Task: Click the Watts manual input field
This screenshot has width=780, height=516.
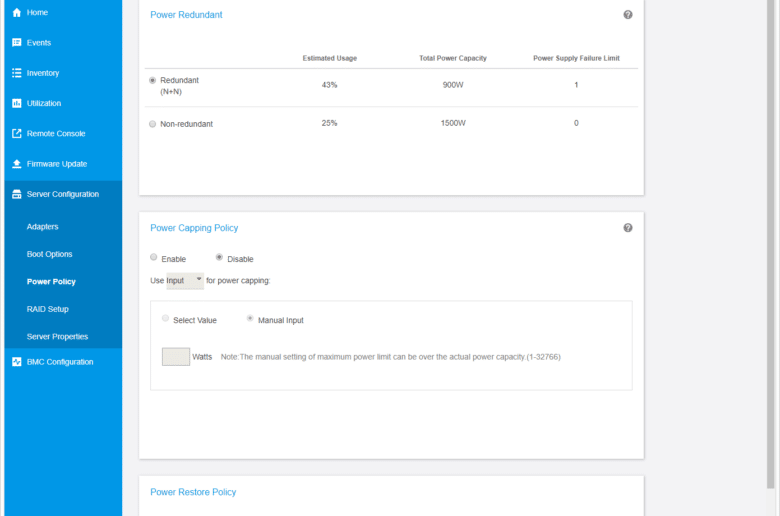Action: coord(176,357)
